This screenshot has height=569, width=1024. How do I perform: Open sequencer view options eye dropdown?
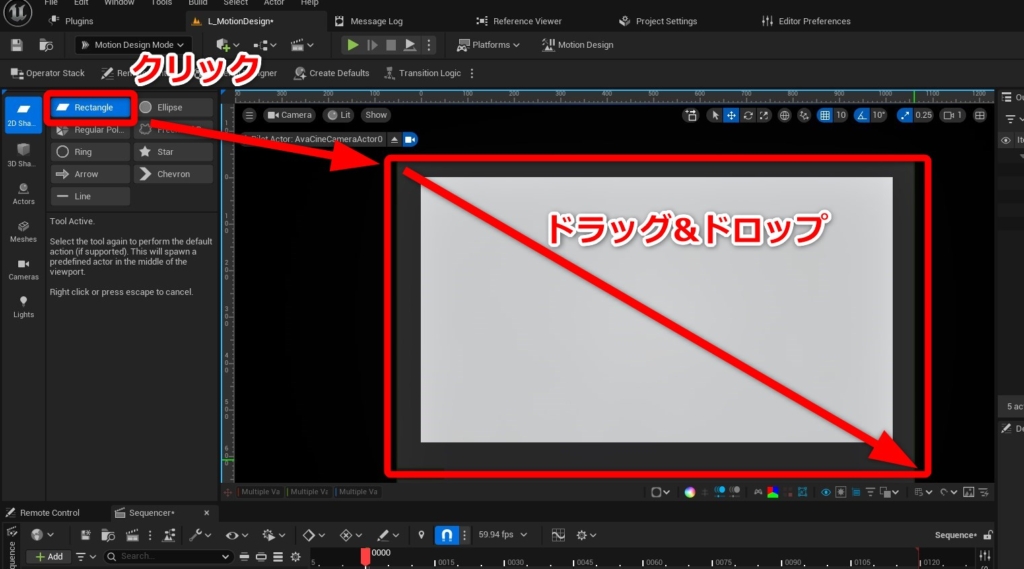(x=236, y=535)
